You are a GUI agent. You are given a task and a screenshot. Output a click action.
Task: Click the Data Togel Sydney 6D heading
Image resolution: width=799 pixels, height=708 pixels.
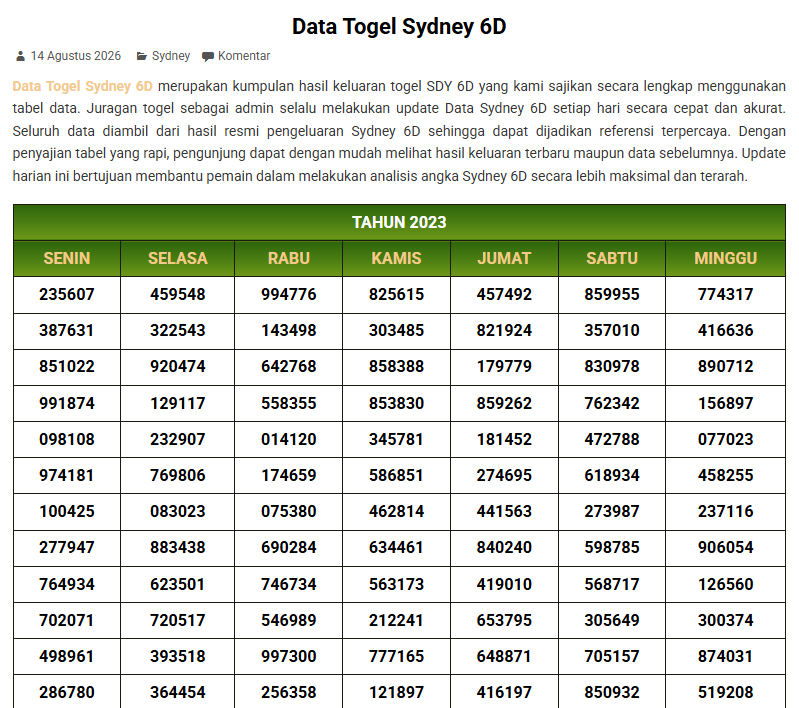399,27
